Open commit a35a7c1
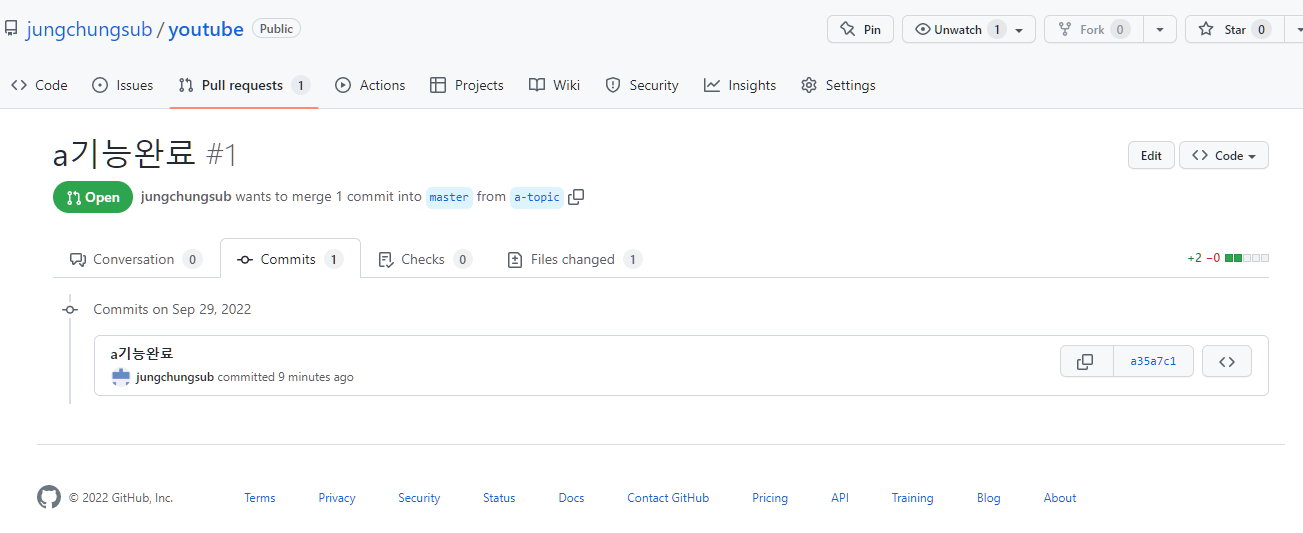 pos(1153,361)
